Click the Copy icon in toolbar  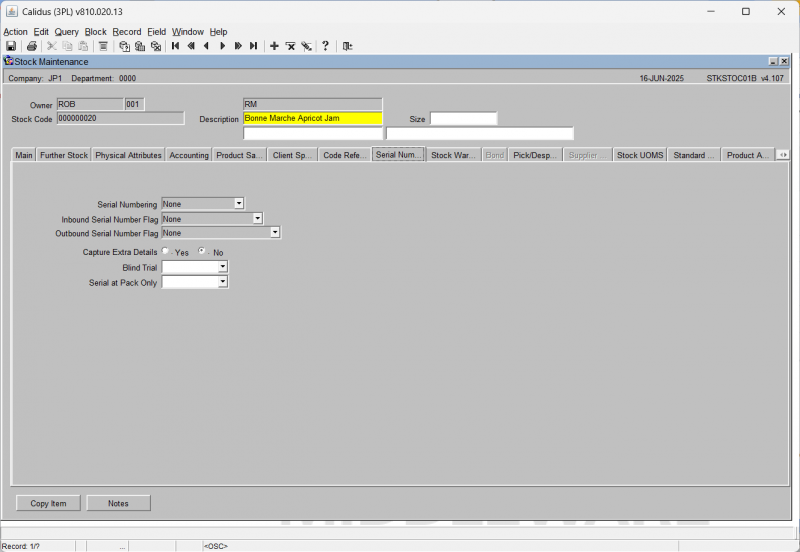(67, 46)
